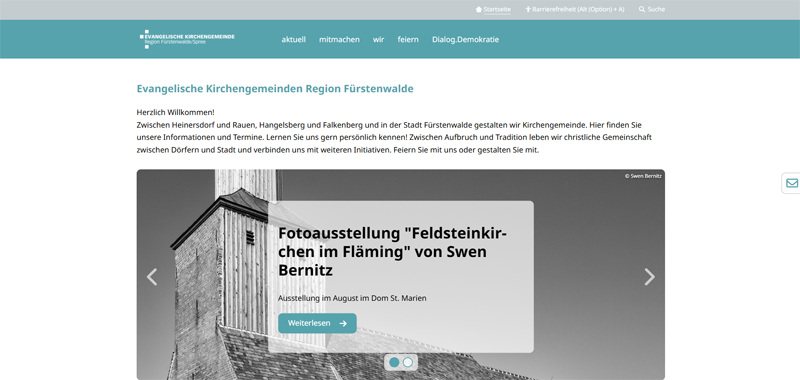Image resolution: width=800 pixels, height=380 pixels.
Task: Expand the aktuell navigation menu
Action: [x=293, y=39]
